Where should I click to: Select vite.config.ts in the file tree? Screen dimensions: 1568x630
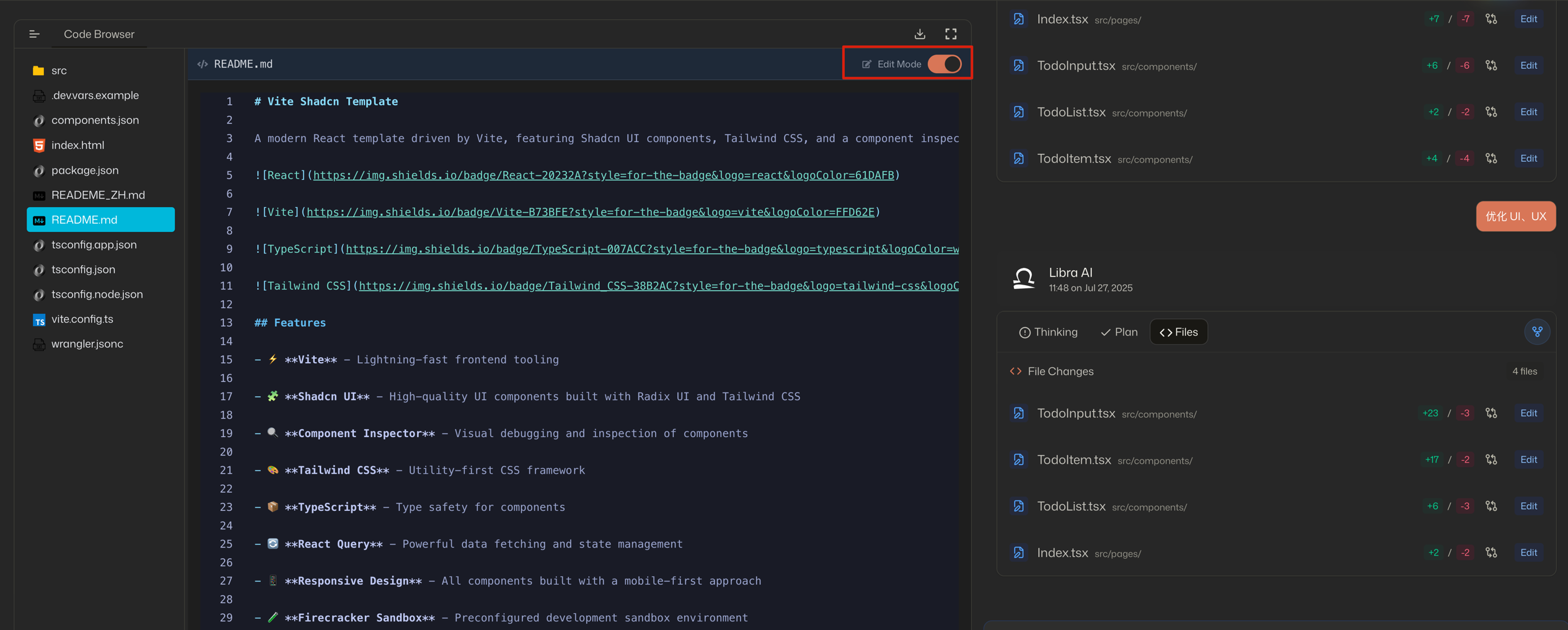click(x=82, y=319)
